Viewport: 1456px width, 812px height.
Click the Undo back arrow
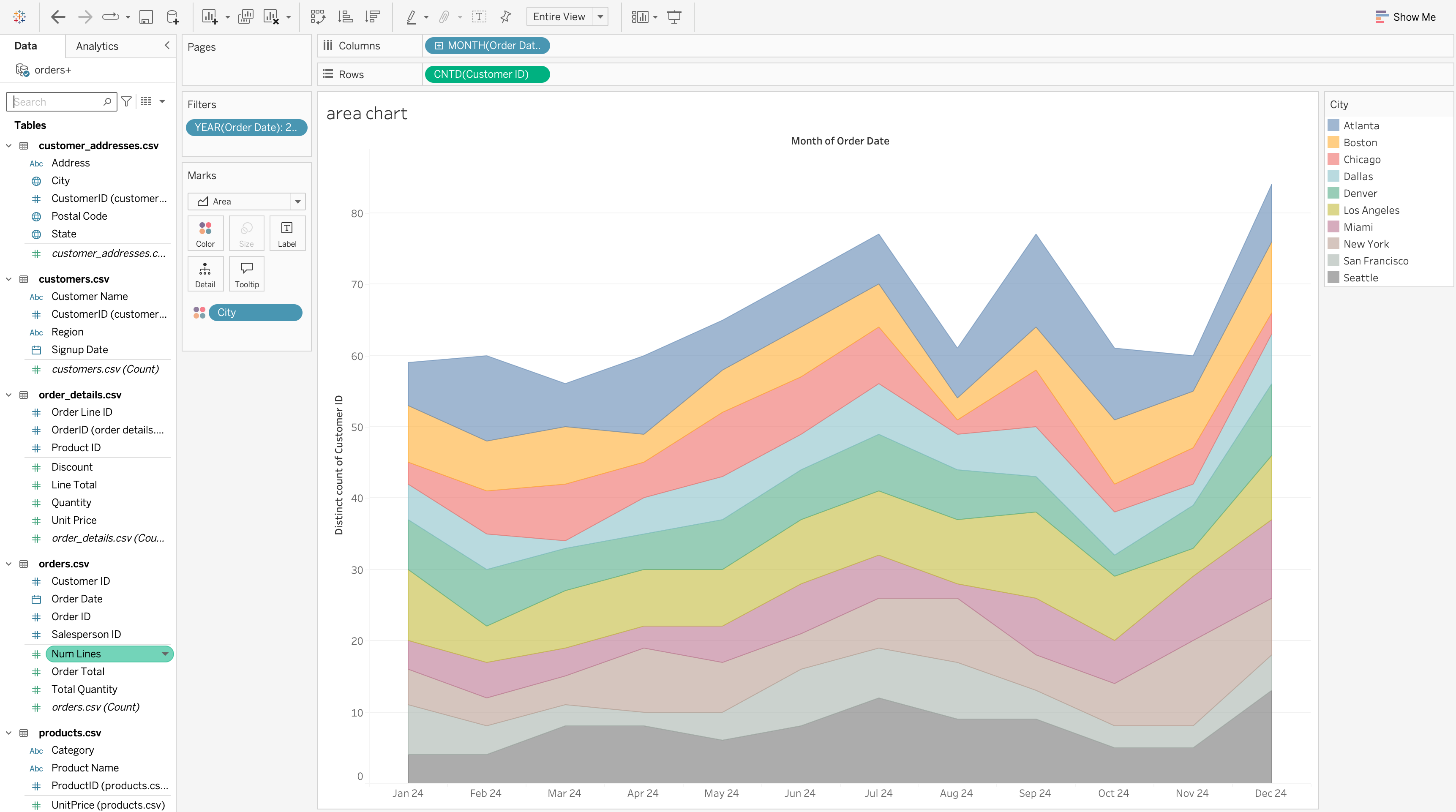coord(57,17)
